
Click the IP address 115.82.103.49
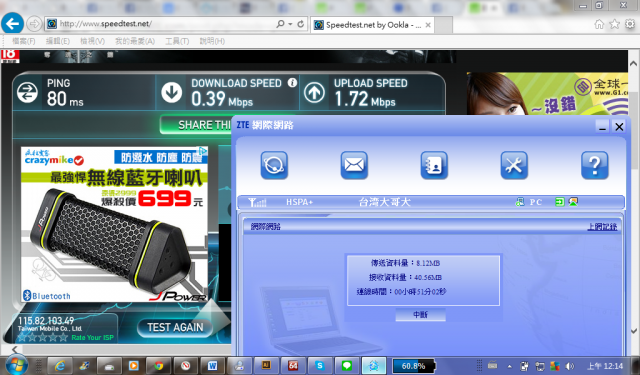pos(46,320)
